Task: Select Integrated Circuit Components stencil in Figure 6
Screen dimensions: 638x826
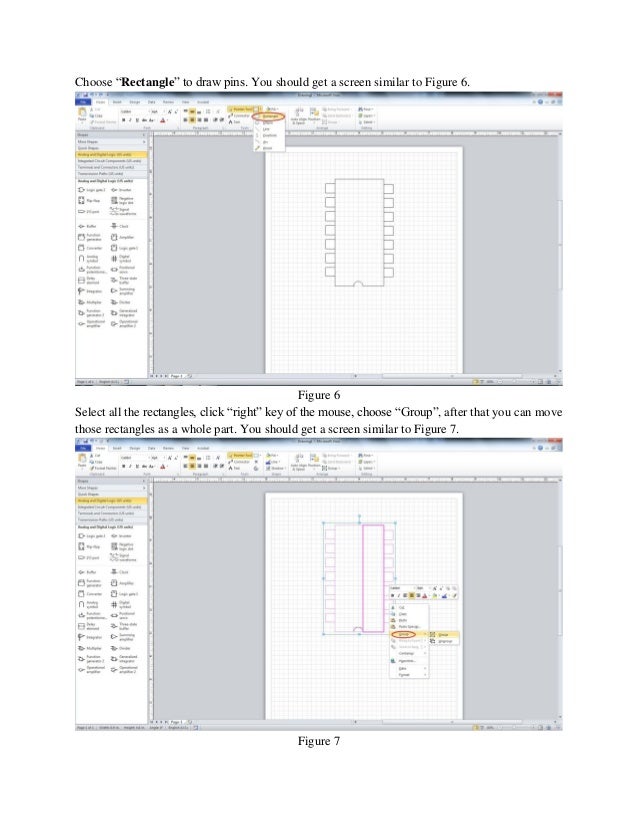Action: (x=111, y=161)
